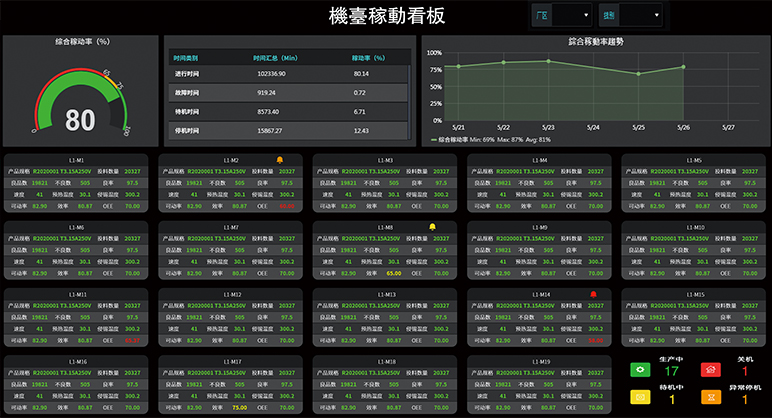Open the L1-M1 machine card
The width and height of the screenshot is (772, 418).
pyautogui.click(x=77, y=185)
